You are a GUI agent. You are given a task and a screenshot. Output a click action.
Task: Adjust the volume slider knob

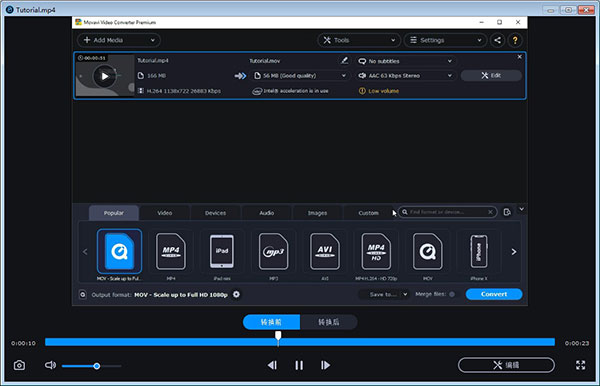tap(97, 366)
